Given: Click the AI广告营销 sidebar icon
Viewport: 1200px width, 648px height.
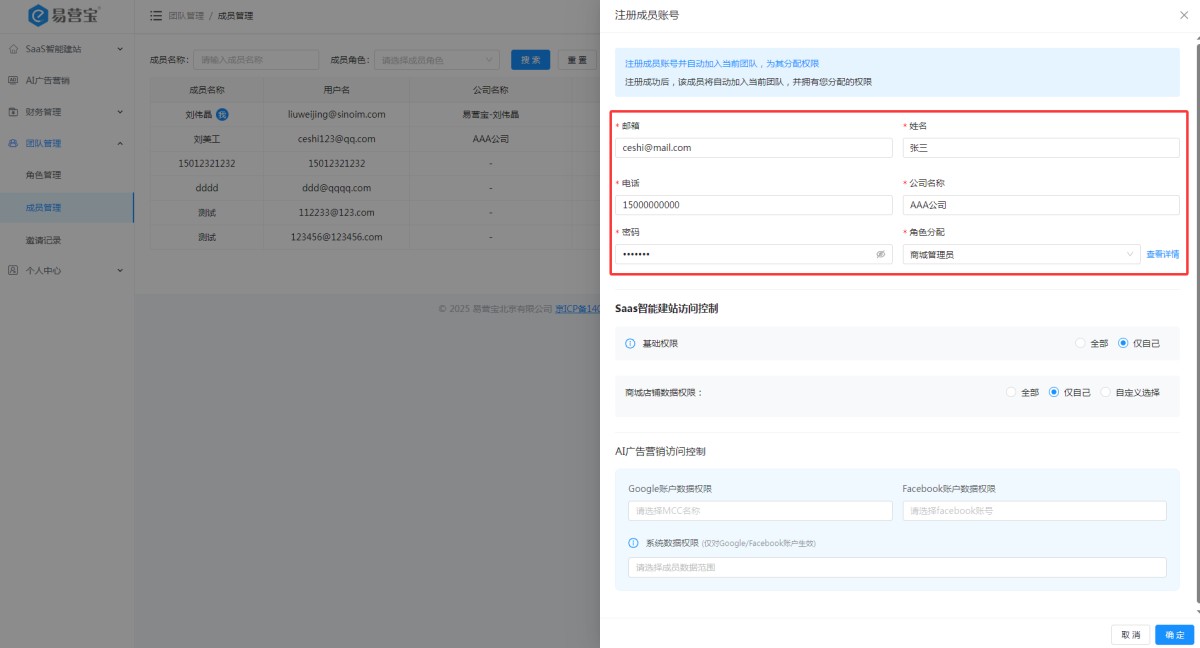Looking at the screenshot, I should point(13,80).
